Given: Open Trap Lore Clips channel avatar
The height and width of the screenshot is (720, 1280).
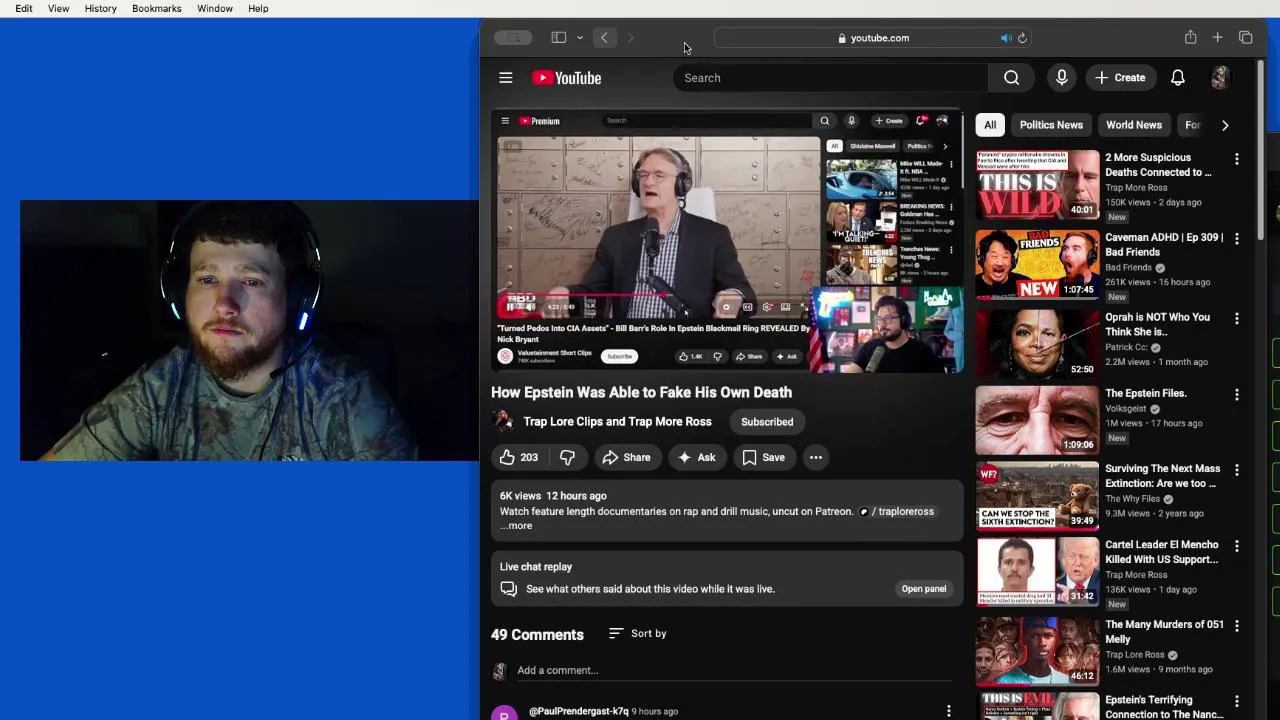Looking at the screenshot, I should [503, 422].
